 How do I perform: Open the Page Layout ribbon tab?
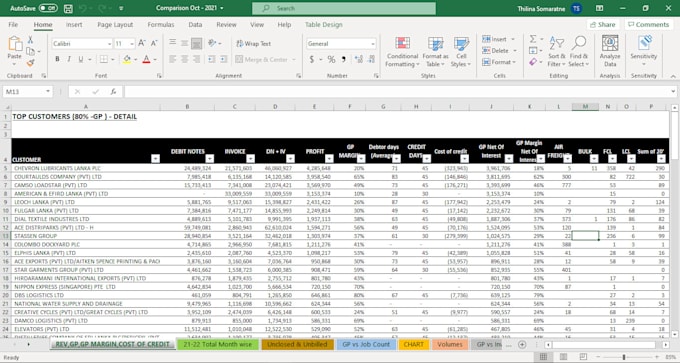pyautogui.click(x=115, y=25)
